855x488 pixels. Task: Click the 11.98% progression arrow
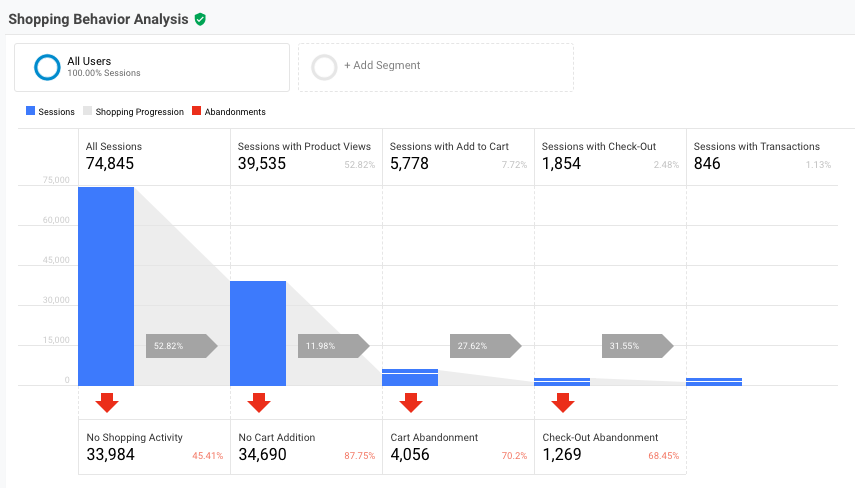(x=333, y=346)
